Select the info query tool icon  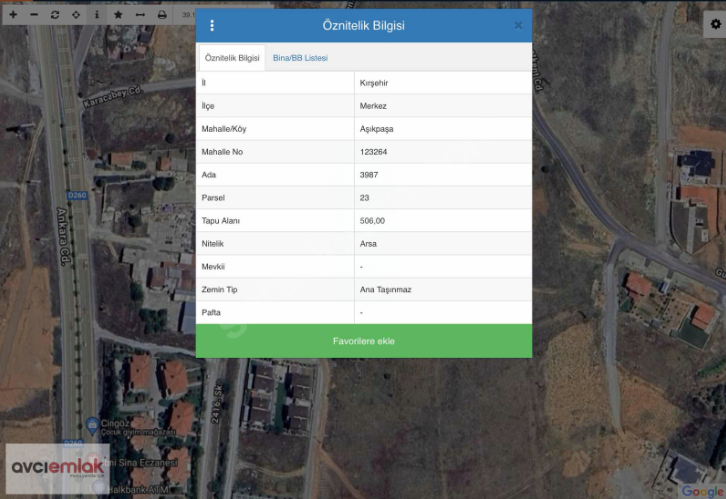point(97,15)
